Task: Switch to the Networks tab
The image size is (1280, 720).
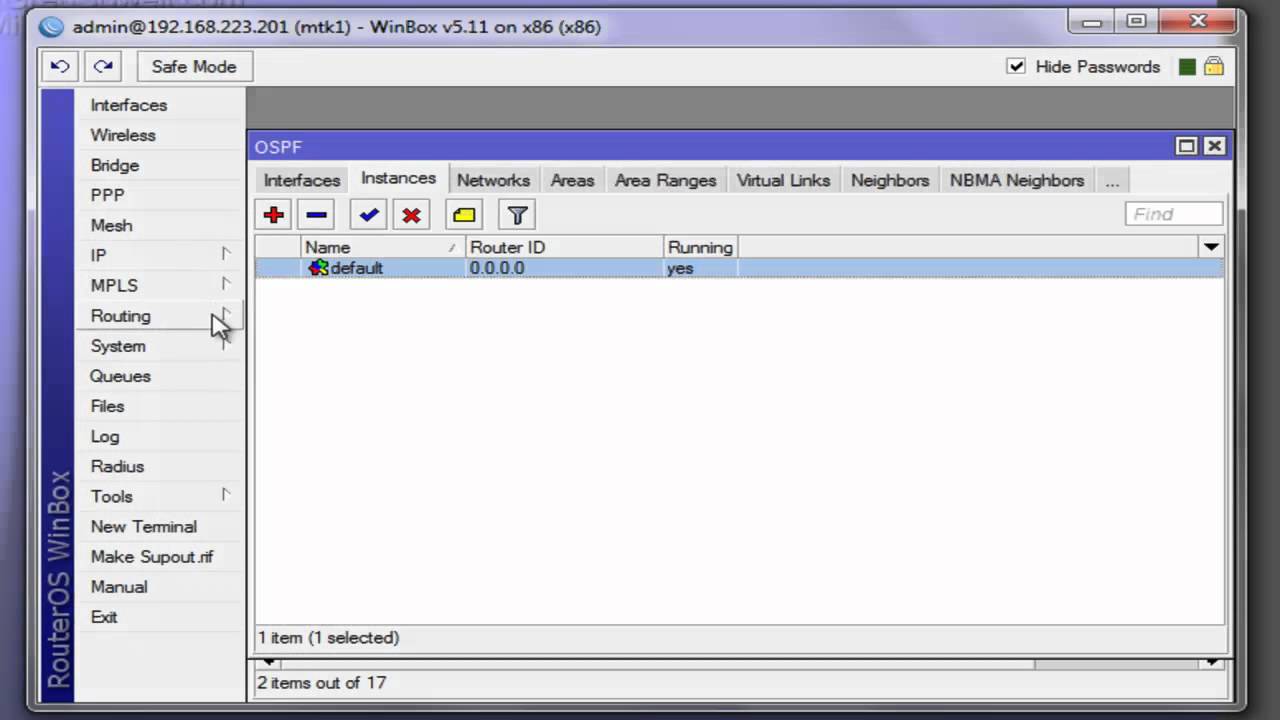Action: coord(493,181)
